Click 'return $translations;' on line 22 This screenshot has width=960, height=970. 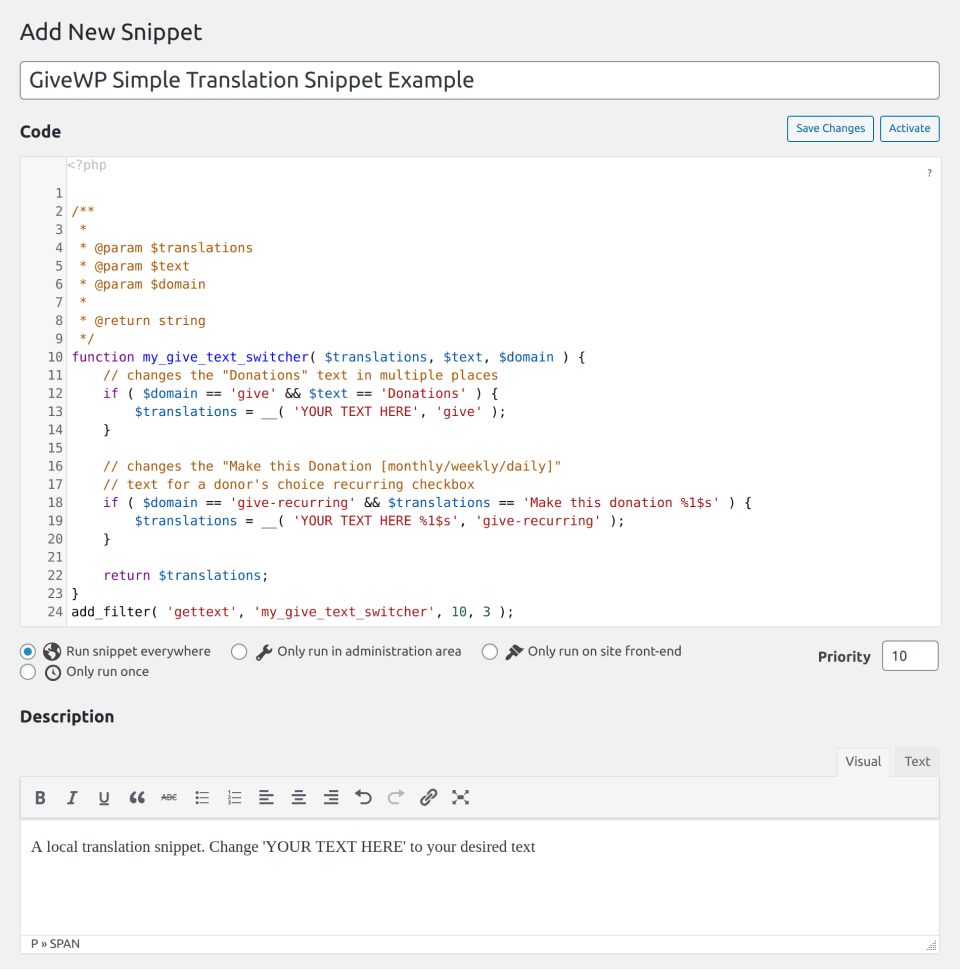coord(186,575)
